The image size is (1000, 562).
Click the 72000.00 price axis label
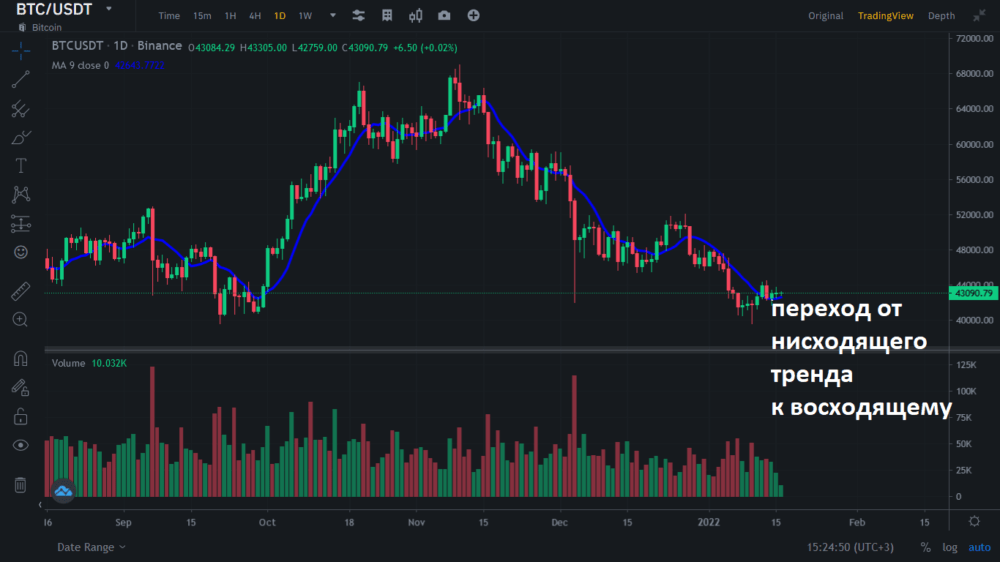click(973, 38)
